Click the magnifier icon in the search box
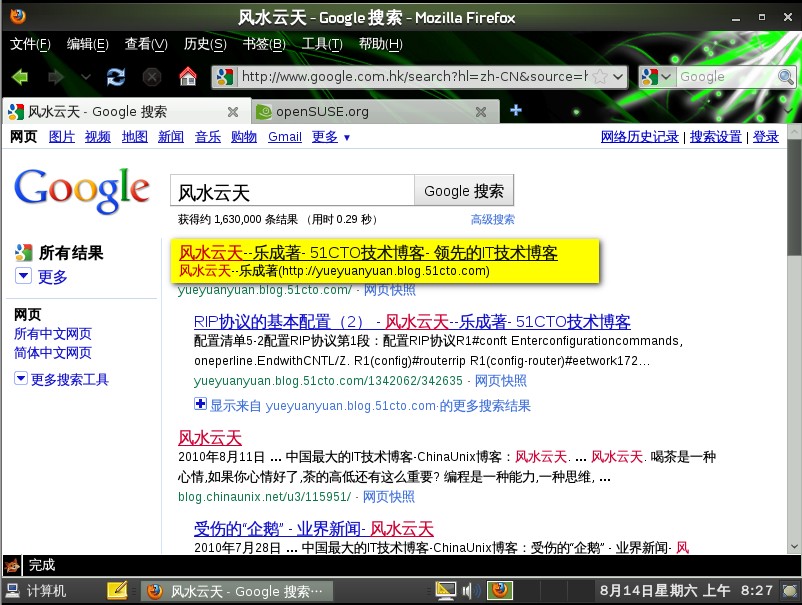Viewport: 802px width, 605px height. (786, 77)
